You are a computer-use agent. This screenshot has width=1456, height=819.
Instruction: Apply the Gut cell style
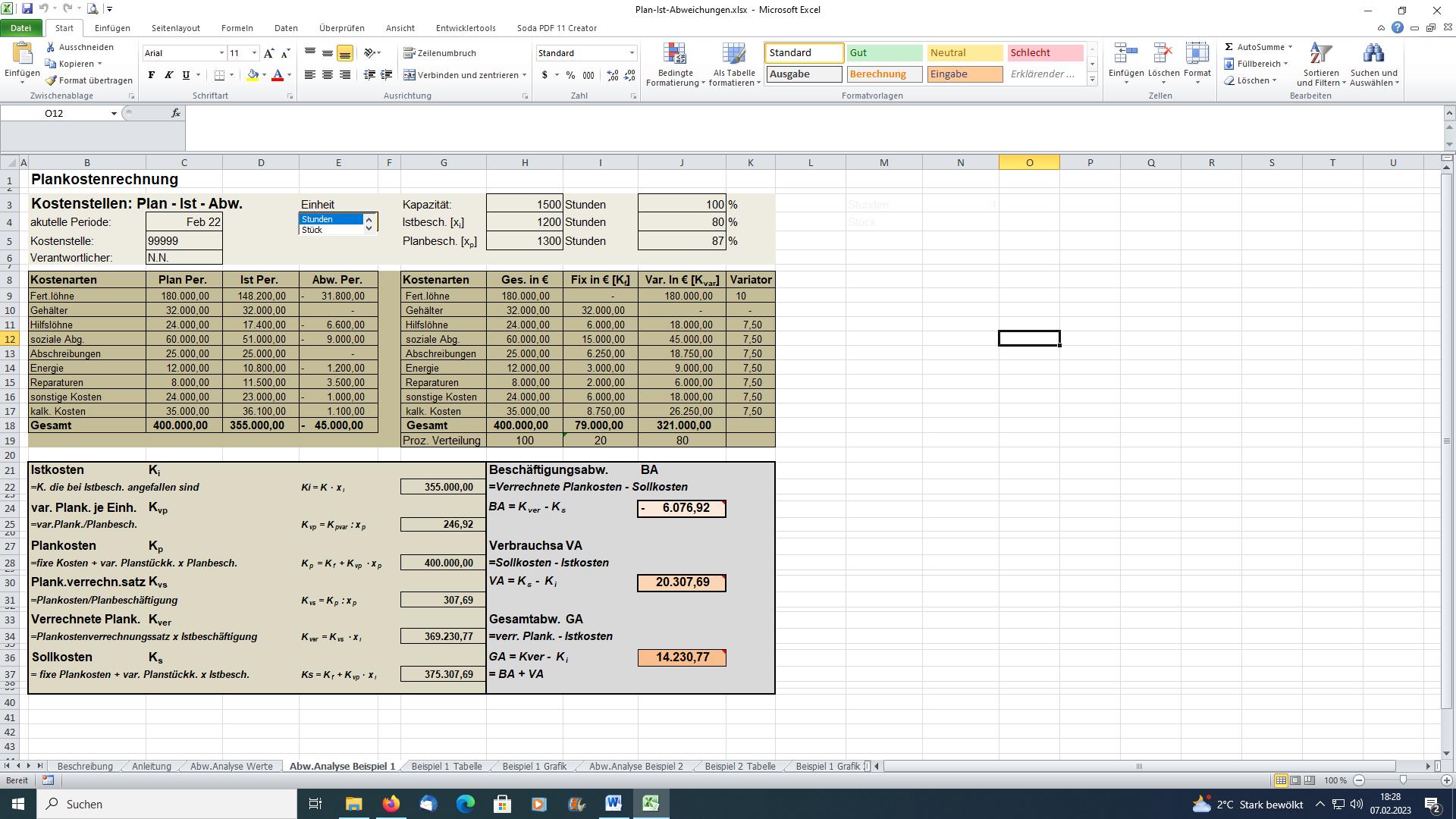pyautogui.click(x=883, y=53)
